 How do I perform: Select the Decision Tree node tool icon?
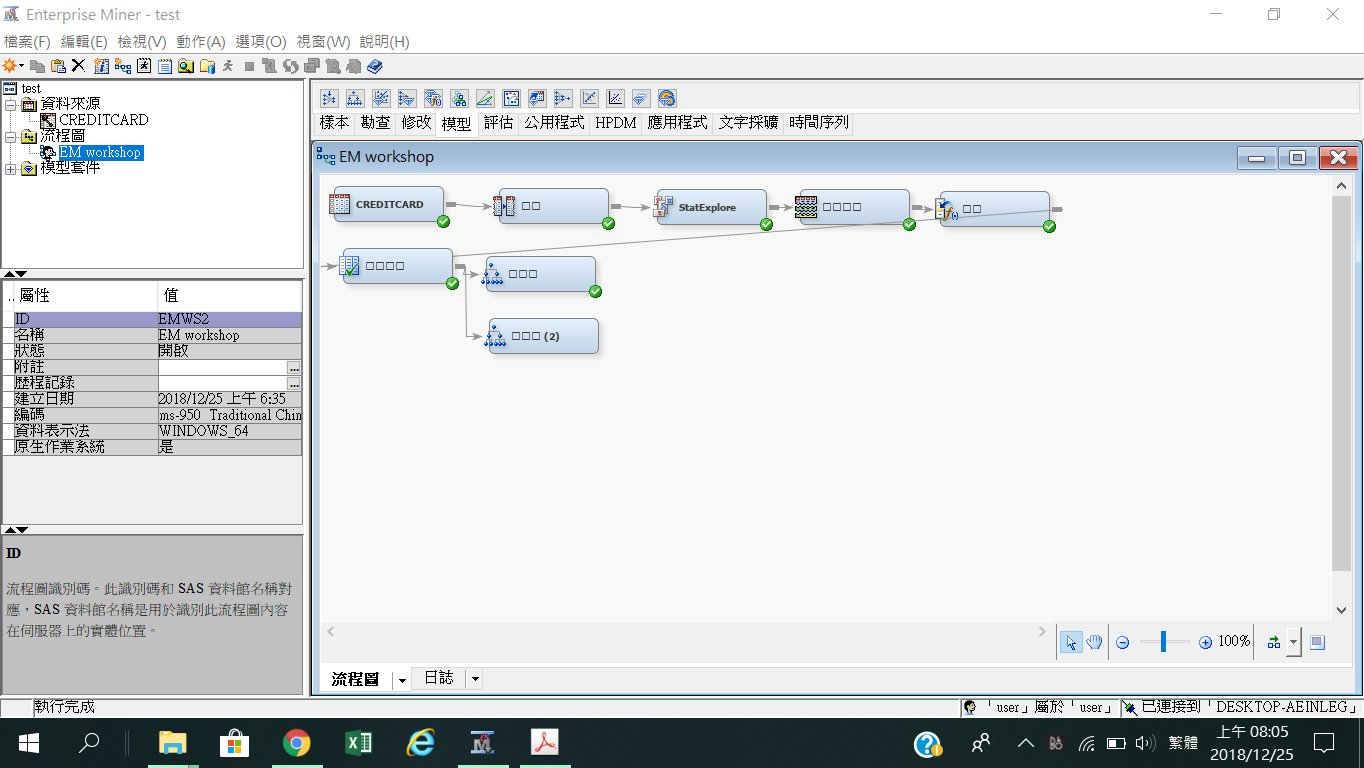pos(354,98)
